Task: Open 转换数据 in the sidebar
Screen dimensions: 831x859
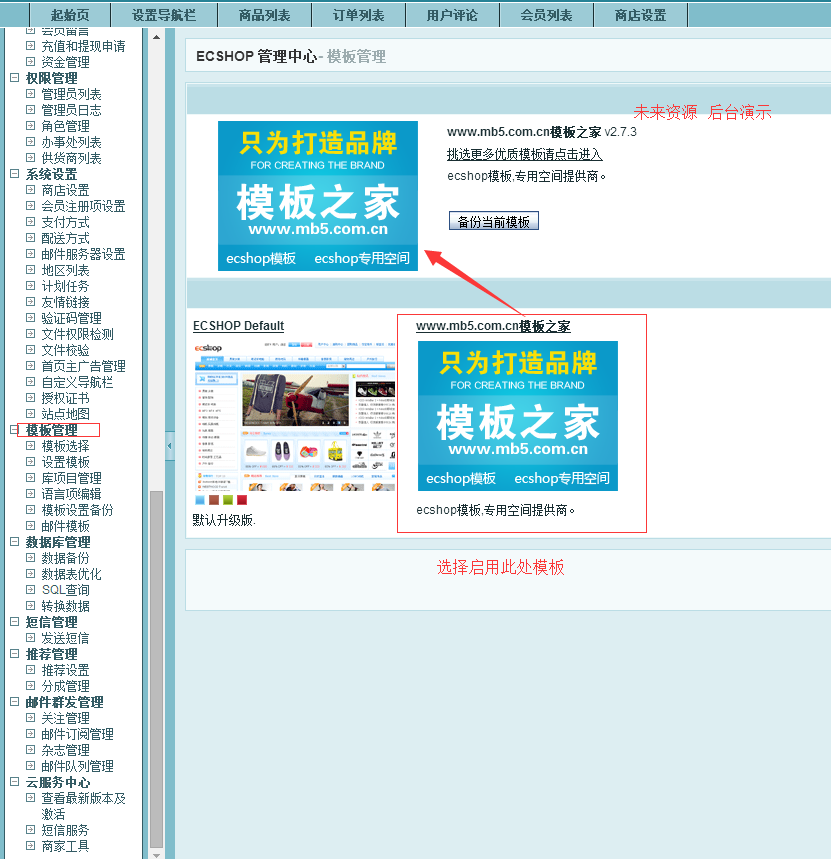Action: pos(65,606)
